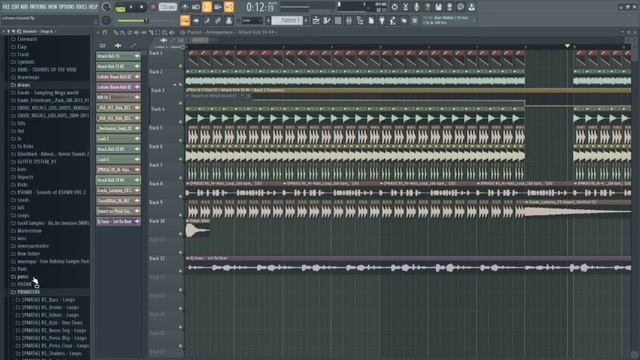Open the Pattern 1 selector
This screenshot has width=640, height=360.
287,20
